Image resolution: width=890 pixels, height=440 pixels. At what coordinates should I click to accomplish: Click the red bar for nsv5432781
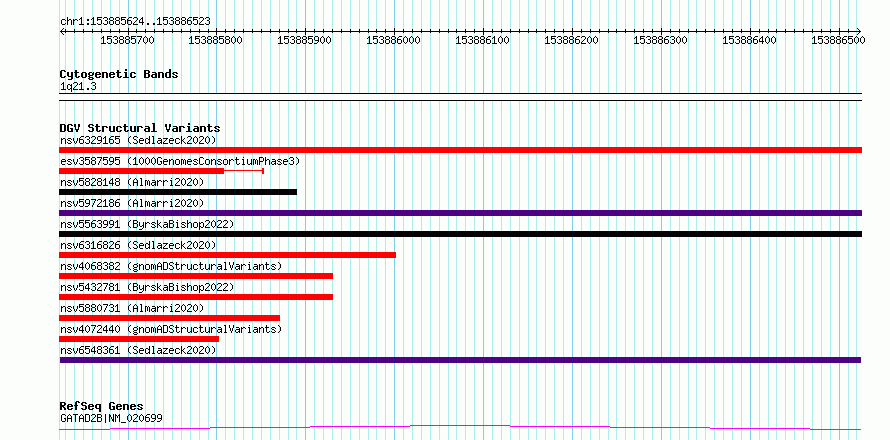(x=196, y=297)
